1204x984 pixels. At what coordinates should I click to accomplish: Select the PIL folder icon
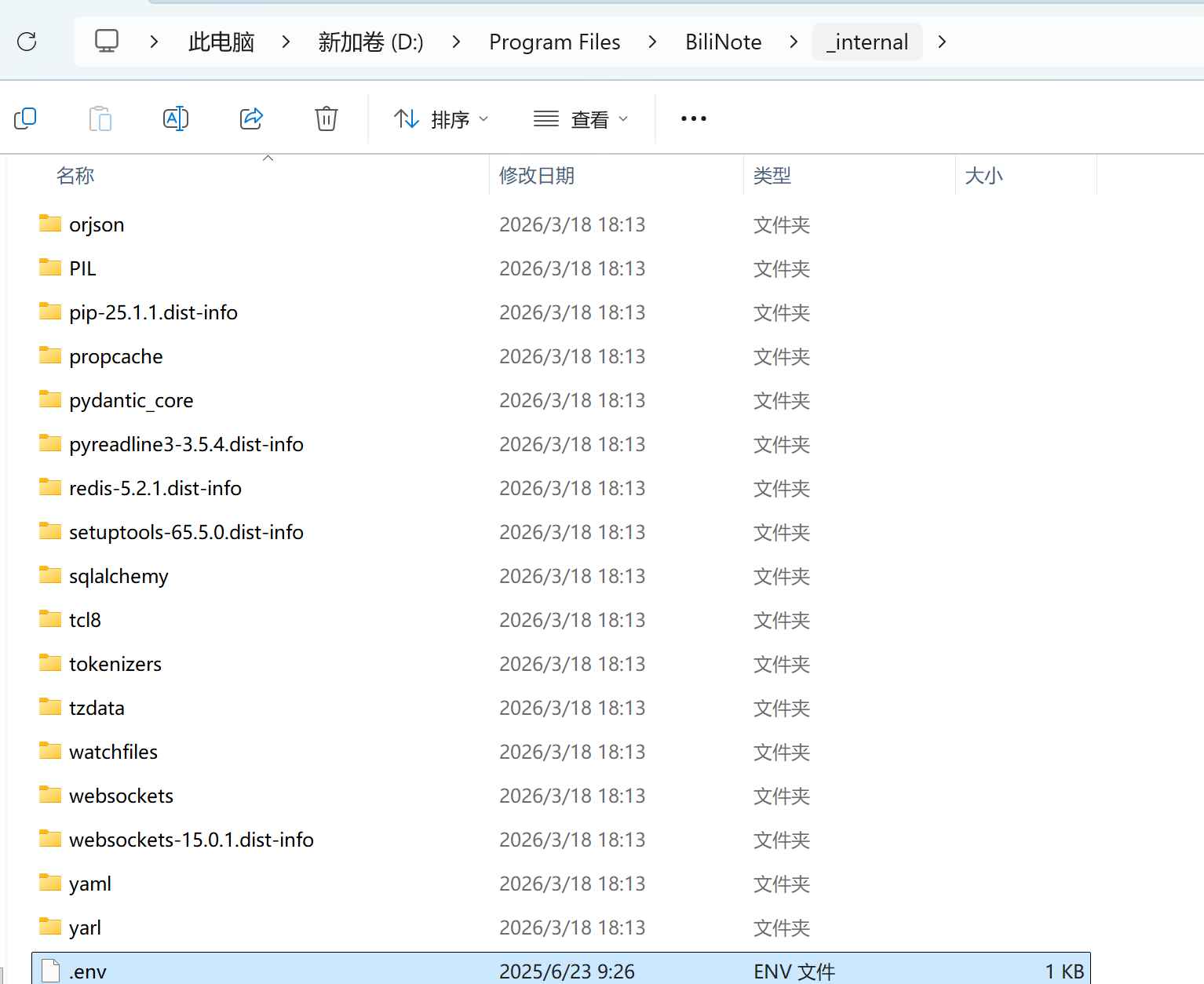point(50,268)
